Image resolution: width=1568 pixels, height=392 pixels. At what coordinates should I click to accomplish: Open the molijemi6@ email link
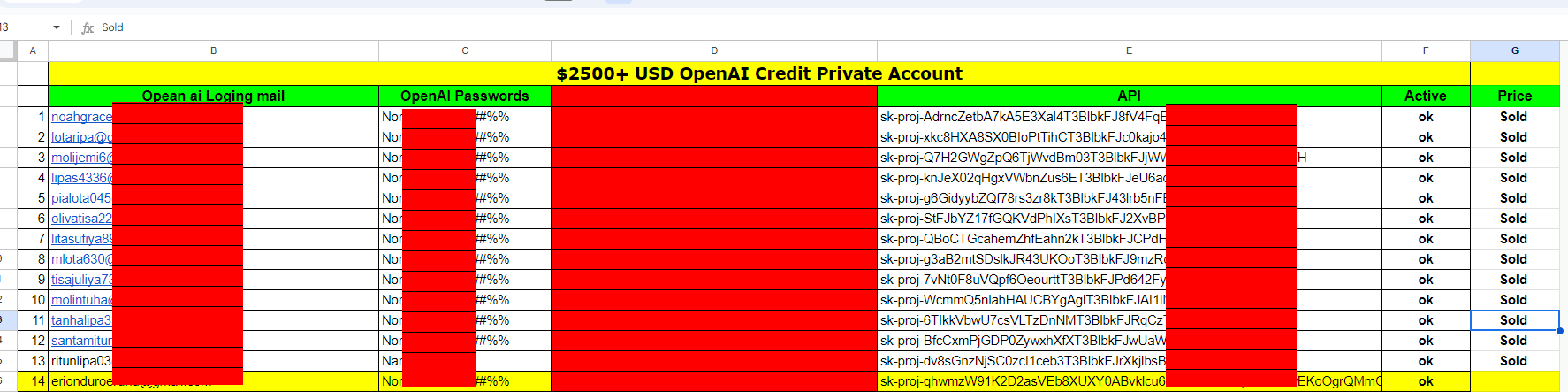[x=81, y=158]
